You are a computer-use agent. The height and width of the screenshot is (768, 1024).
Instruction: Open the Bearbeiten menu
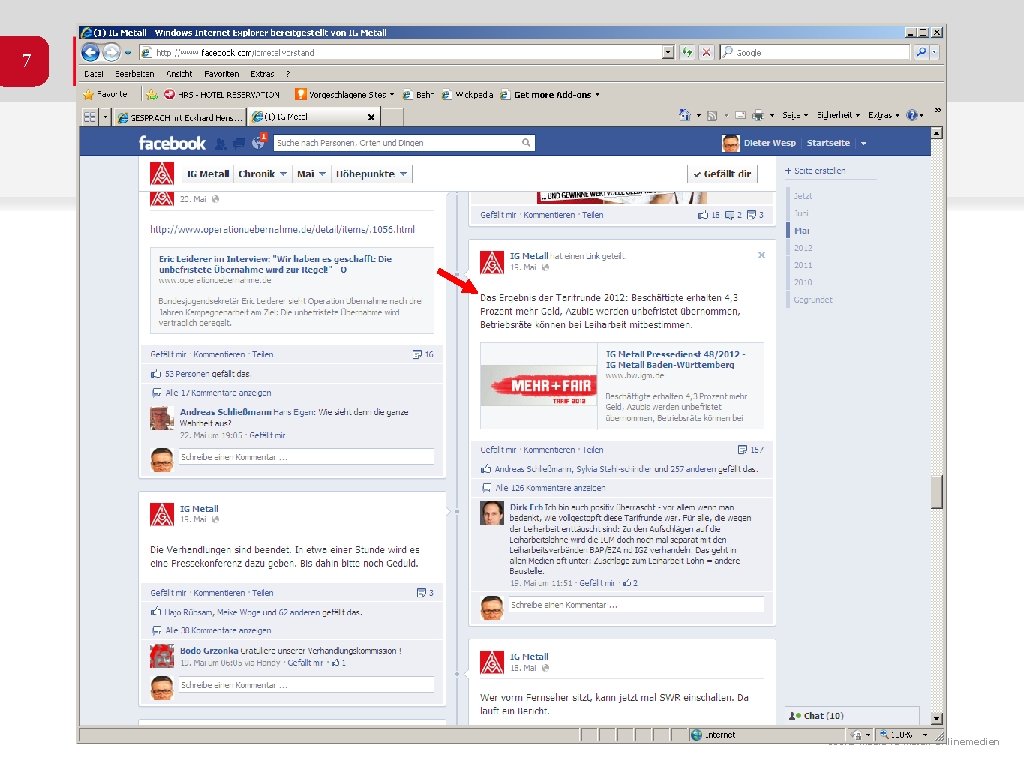coord(135,74)
